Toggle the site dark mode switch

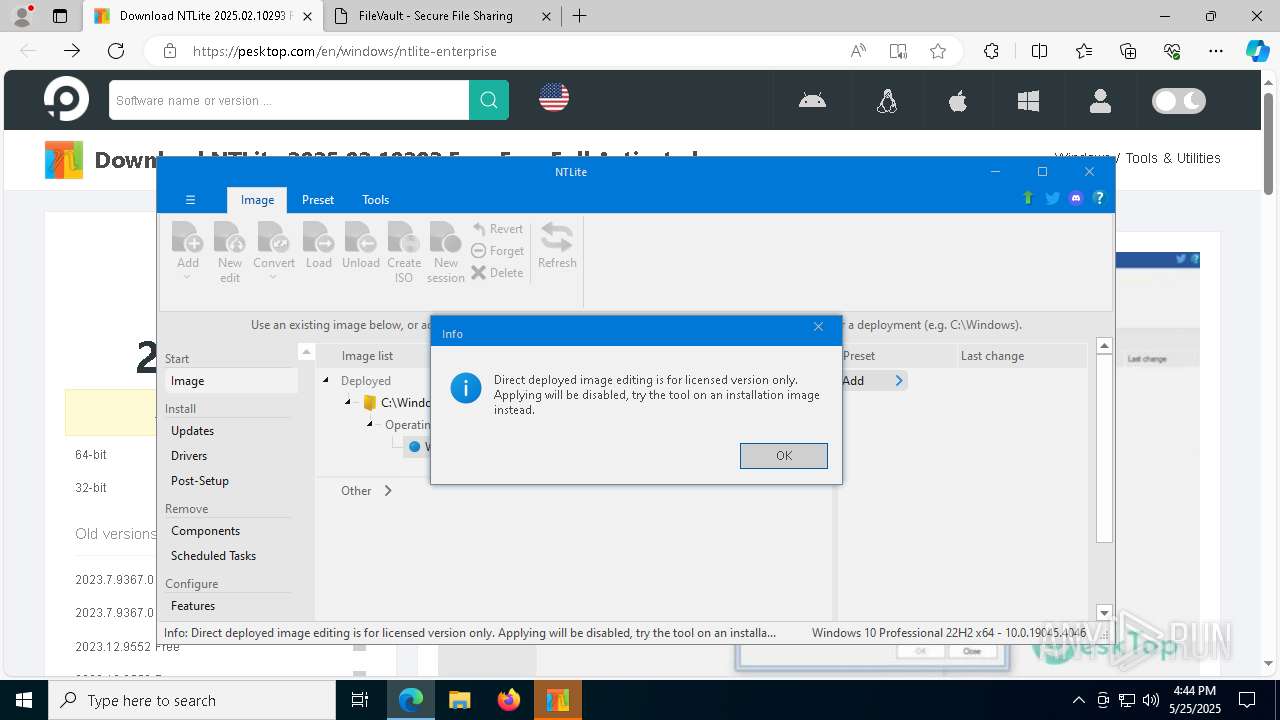coord(1179,100)
